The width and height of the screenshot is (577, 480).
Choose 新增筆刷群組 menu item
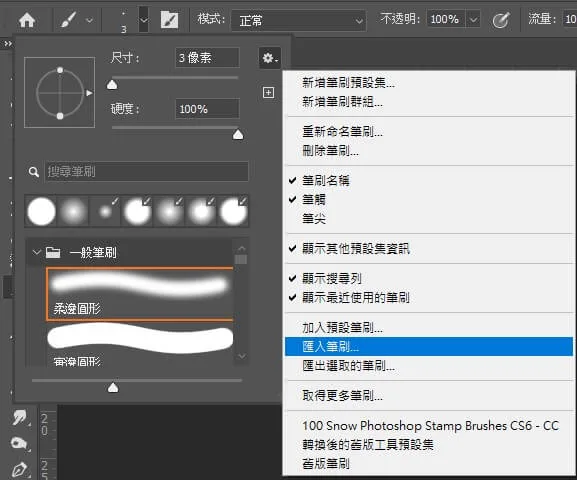click(429, 102)
